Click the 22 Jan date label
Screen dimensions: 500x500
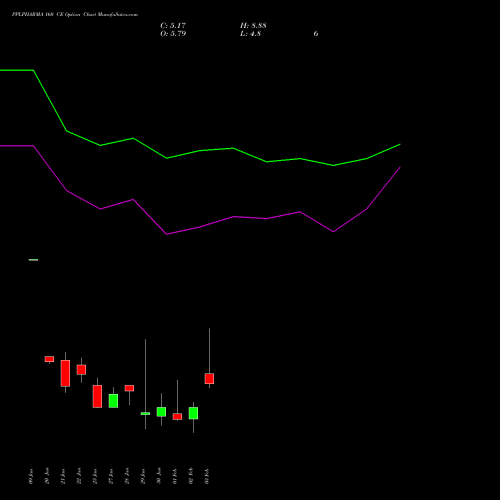[79, 476]
